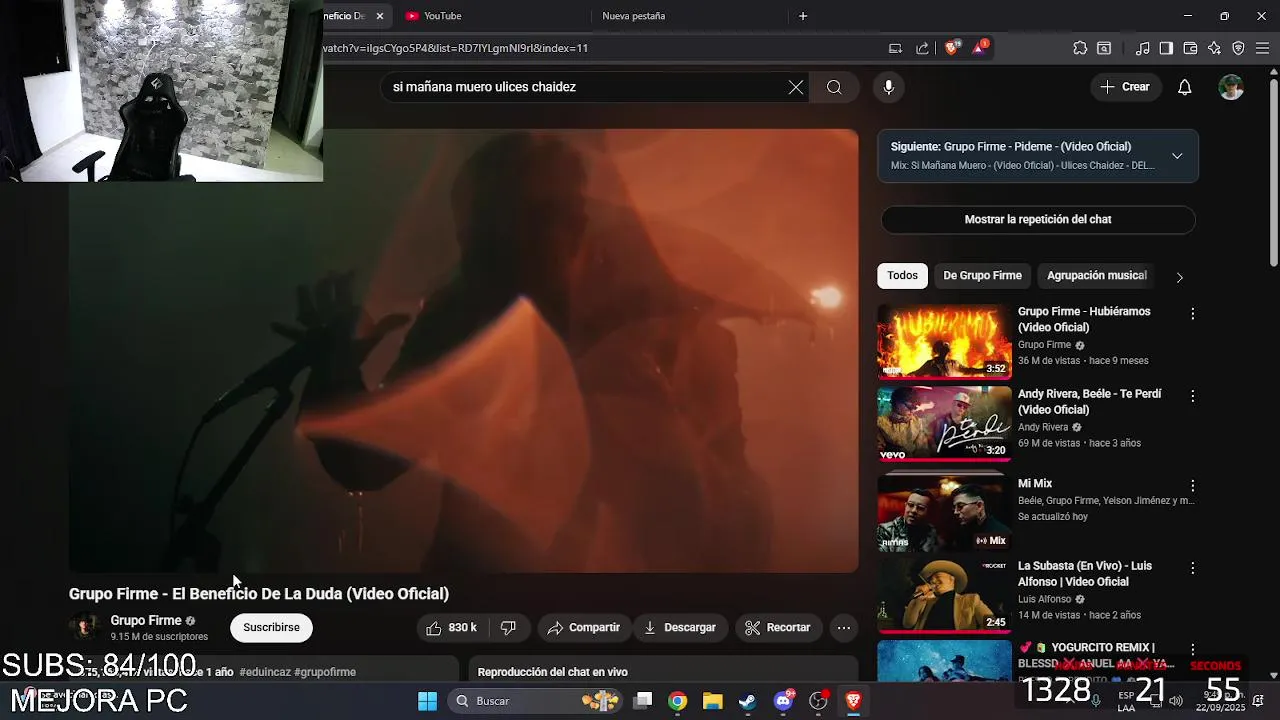Click the browser address bar URL

[455, 48]
